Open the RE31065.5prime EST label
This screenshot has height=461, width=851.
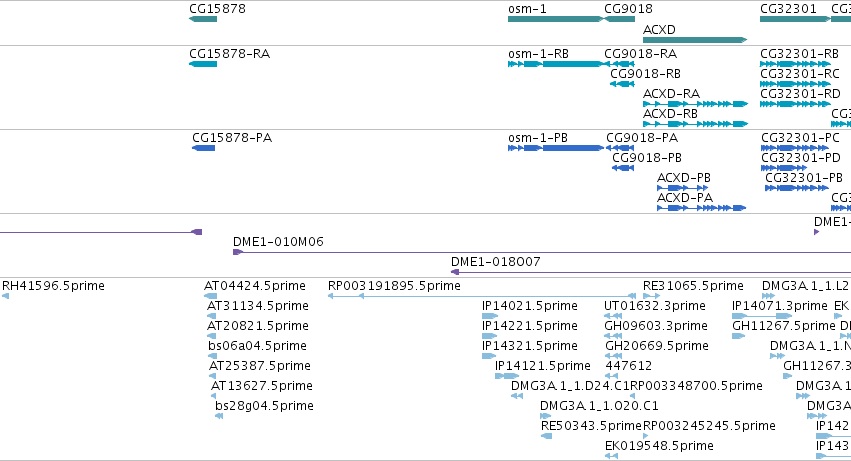tap(693, 286)
